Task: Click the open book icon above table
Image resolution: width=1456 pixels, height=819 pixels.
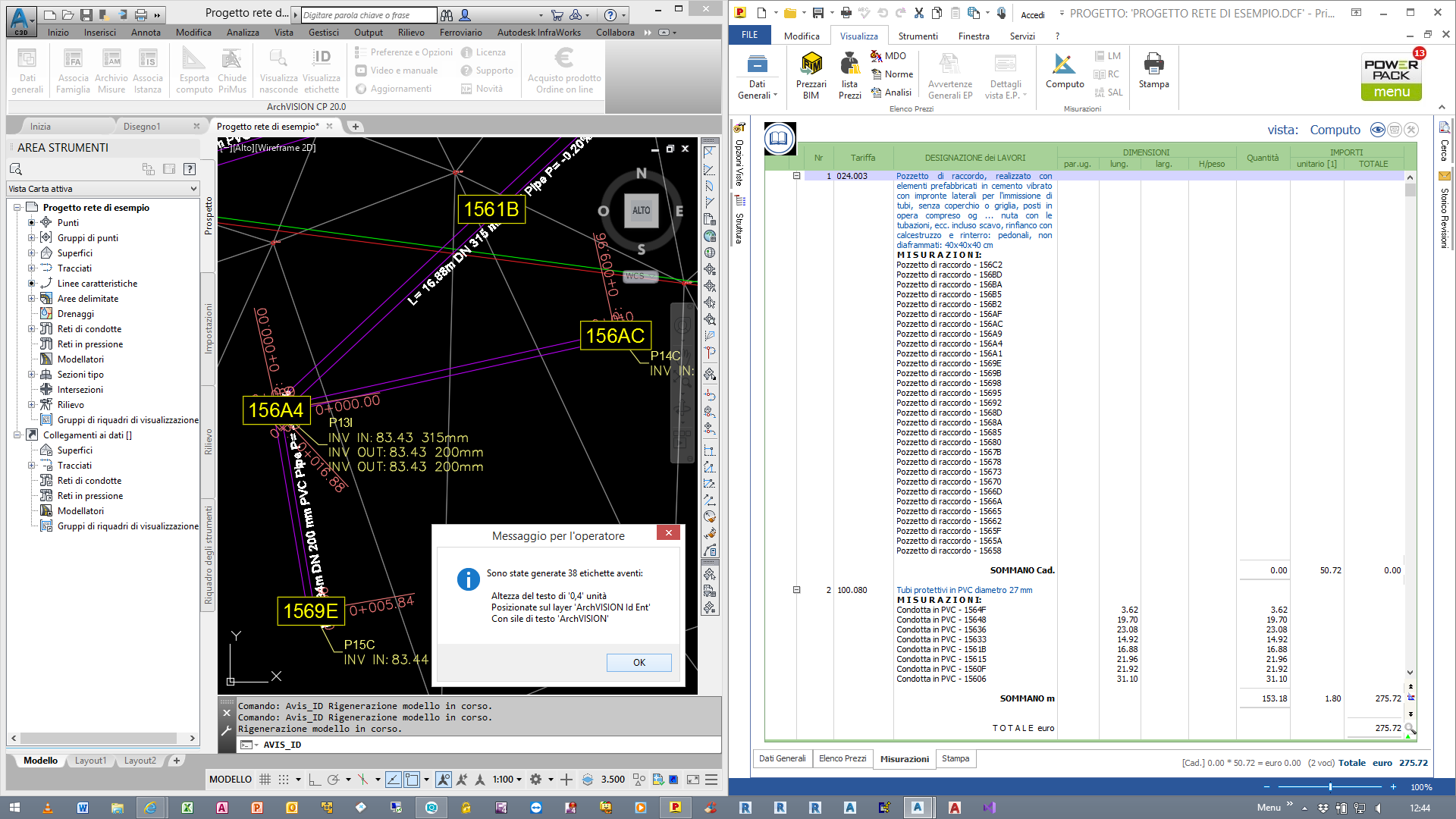Action: pos(780,138)
